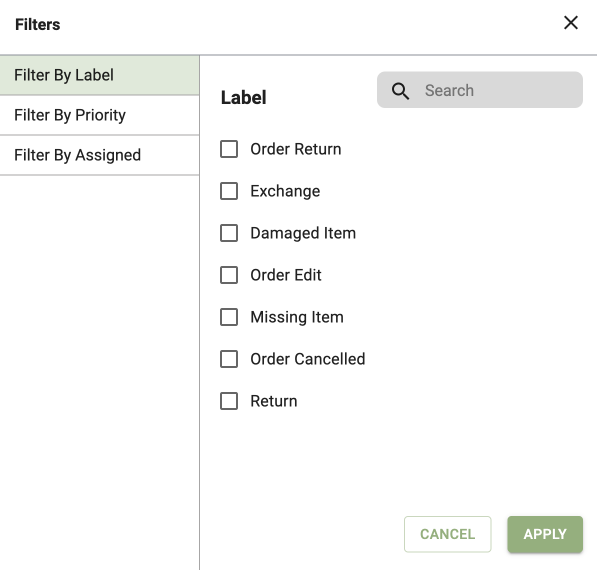Tick the last checkbox named Return
Image resolution: width=597 pixels, height=570 pixels.
pyautogui.click(x=229, y=401)
